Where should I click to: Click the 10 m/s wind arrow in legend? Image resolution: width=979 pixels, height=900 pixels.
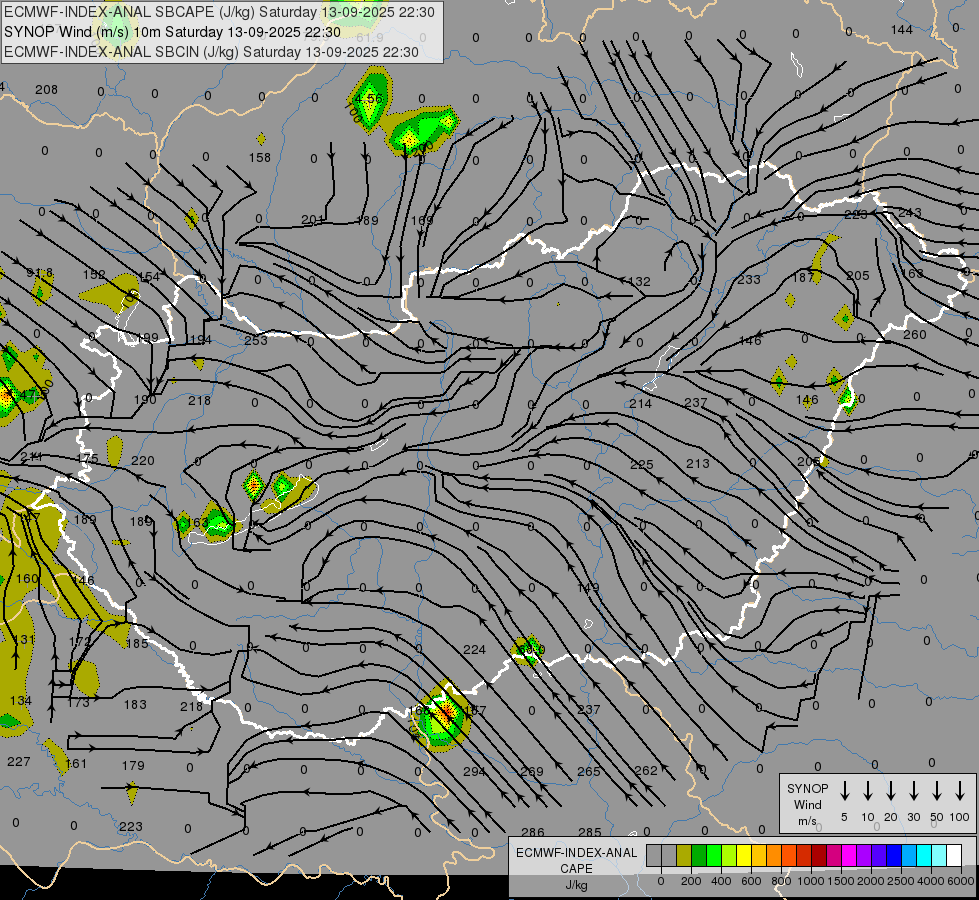click(867, 791)
